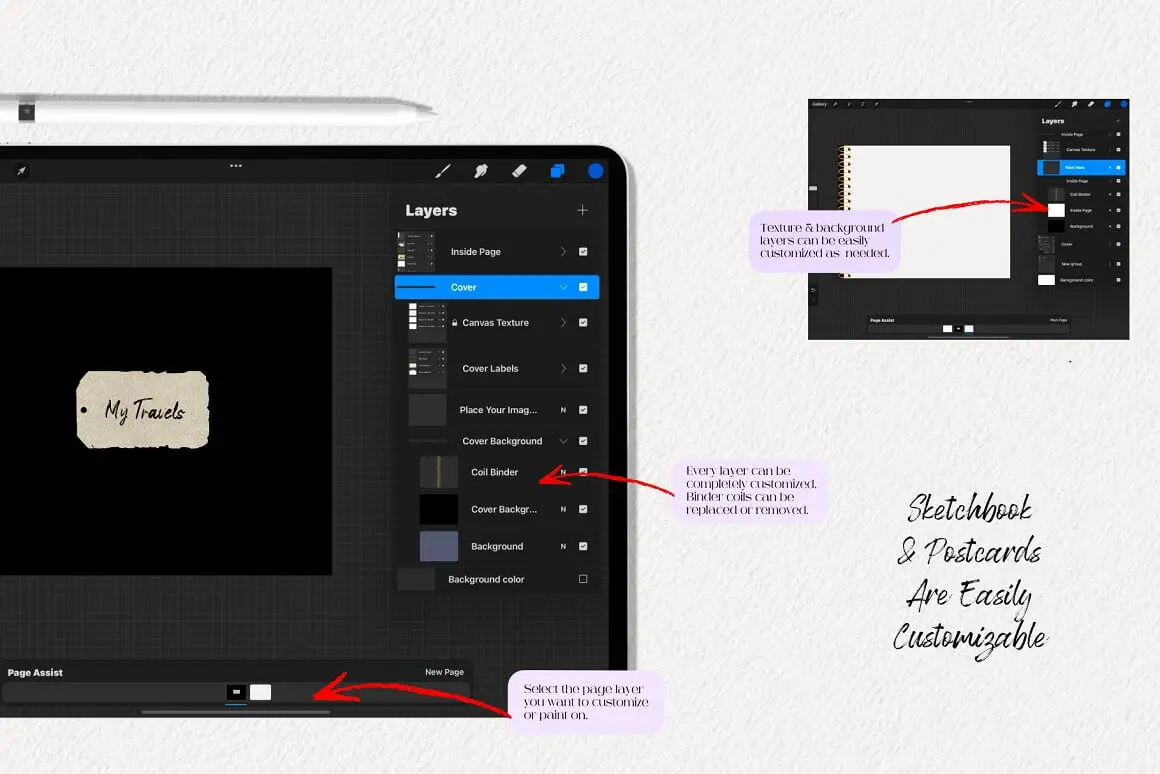1160x774 pixels.
Task: Open the blue color circle on the large iPad
Action: [596, 171]
